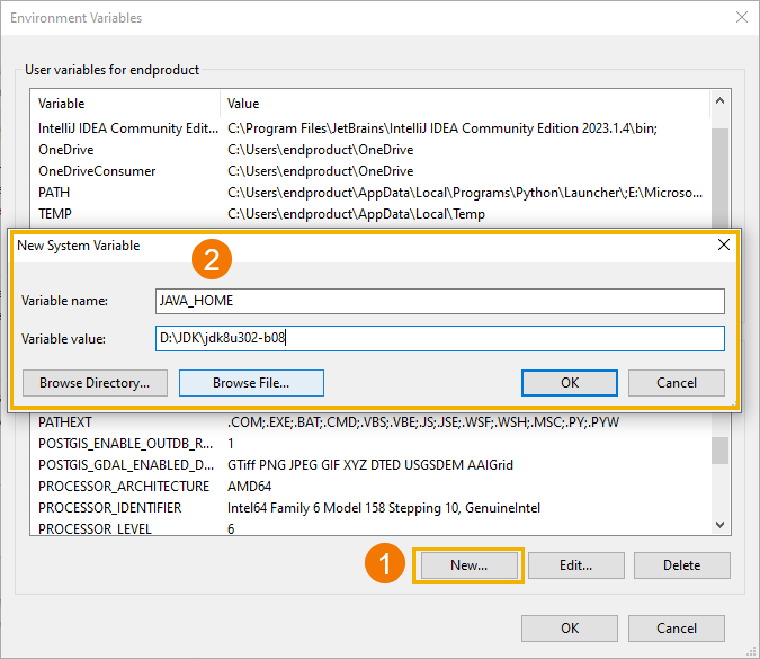The width and height of the screenshot is (760, 659).
Task: Click Browse File... button
Action: tap(251, 383)
